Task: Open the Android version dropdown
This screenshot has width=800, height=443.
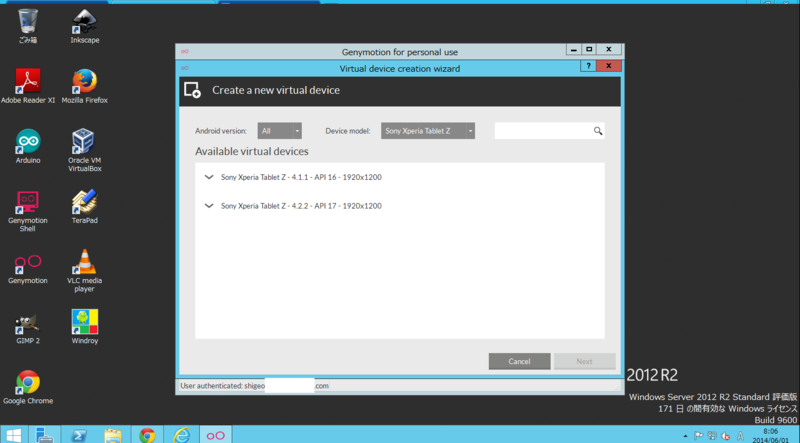Action: tap(280, 131)
